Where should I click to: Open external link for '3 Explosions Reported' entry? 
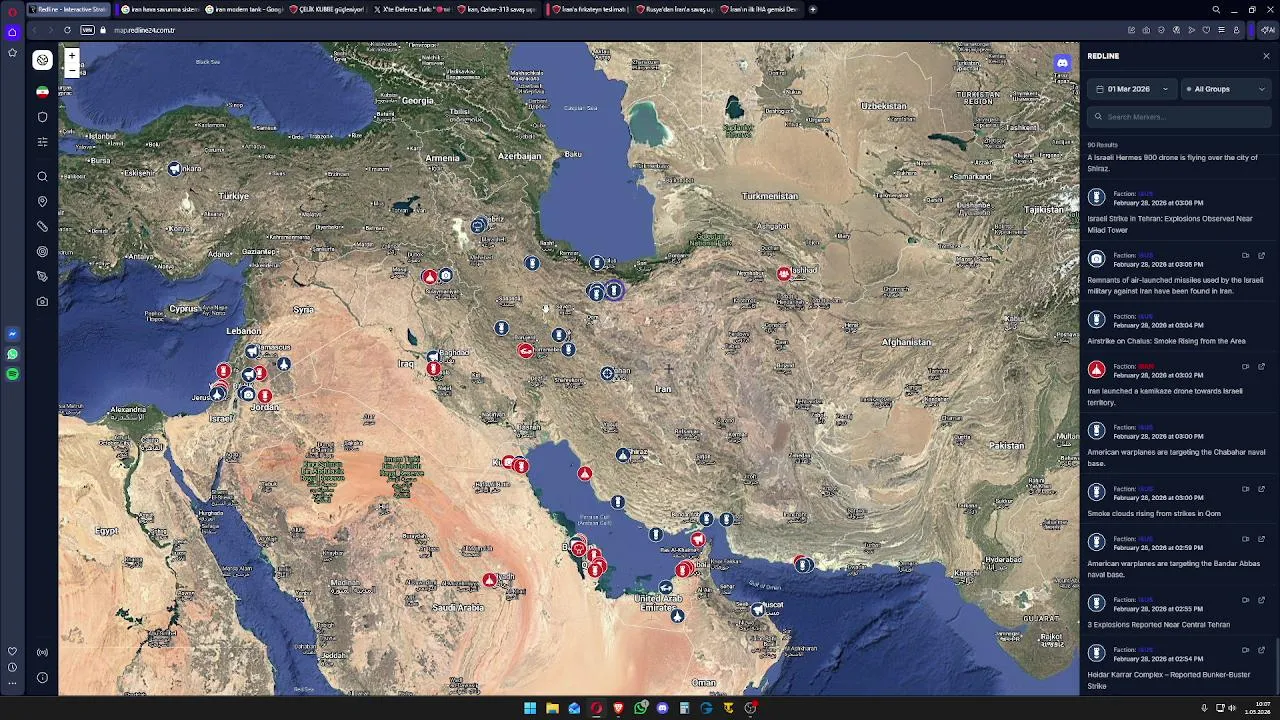1261,600
